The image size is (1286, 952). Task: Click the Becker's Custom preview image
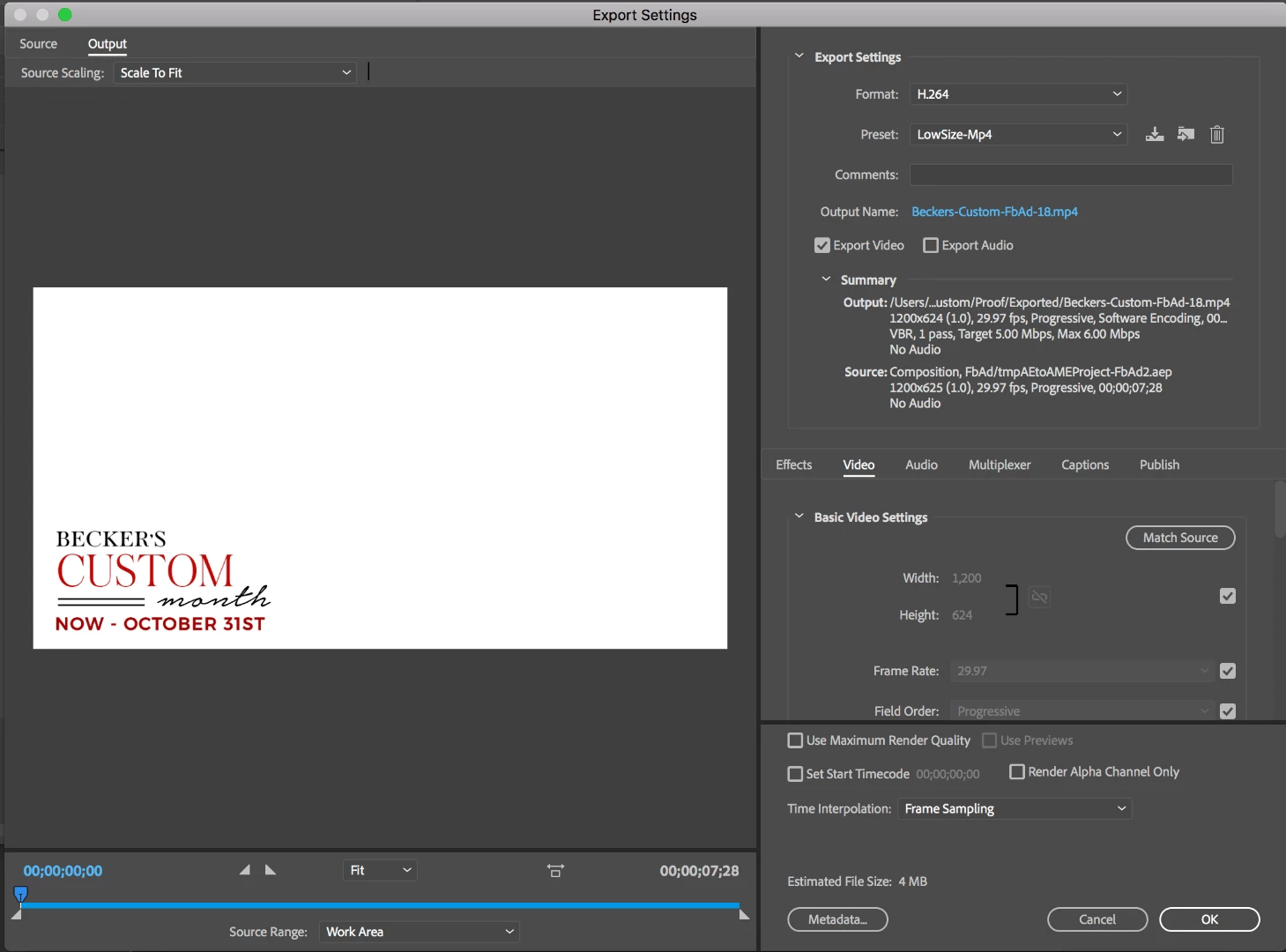pos(380,468)
